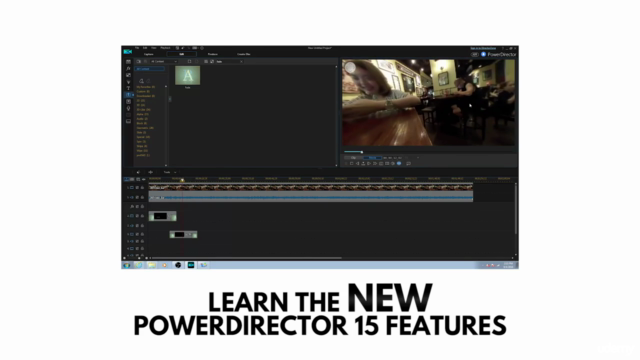Select the Geometric transition category
Viewport: 640px width, 360px height.
(x=145, y=128)
